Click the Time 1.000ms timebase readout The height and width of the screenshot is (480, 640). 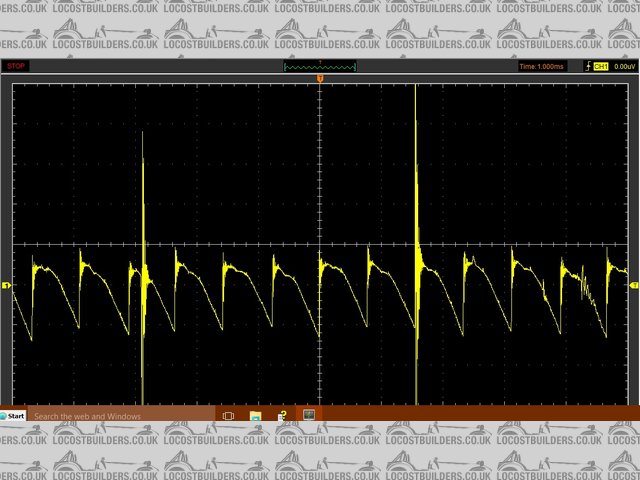tap(542, 66)
